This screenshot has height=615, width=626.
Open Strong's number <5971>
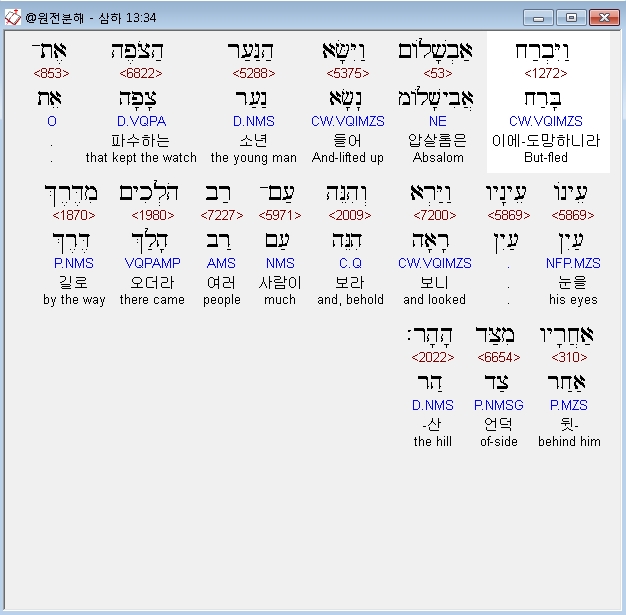tap(280, 215)
